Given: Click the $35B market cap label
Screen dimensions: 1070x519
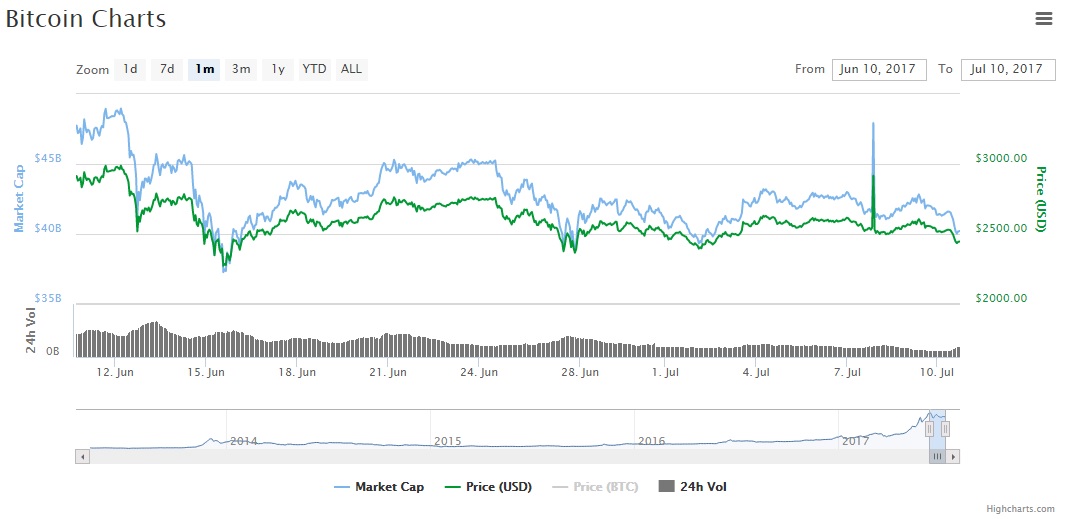Looking at the screenshot, I should tap(48, 299).
